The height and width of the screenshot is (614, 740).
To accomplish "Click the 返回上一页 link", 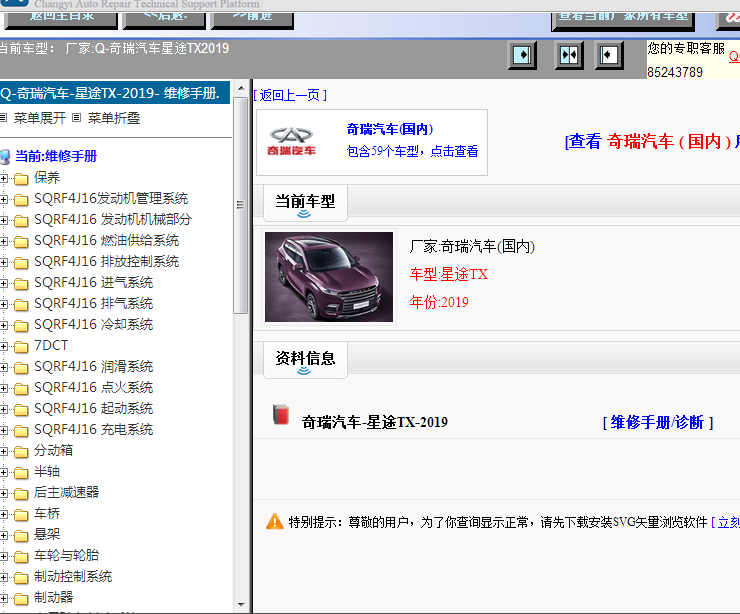I will pyautogui.click(x=290, y=95).
